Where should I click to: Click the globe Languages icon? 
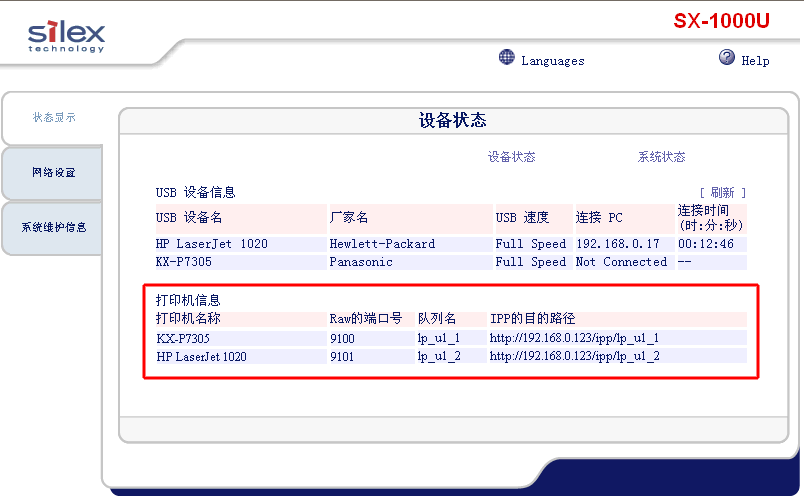pyautogui.click(x=507, y=57)
